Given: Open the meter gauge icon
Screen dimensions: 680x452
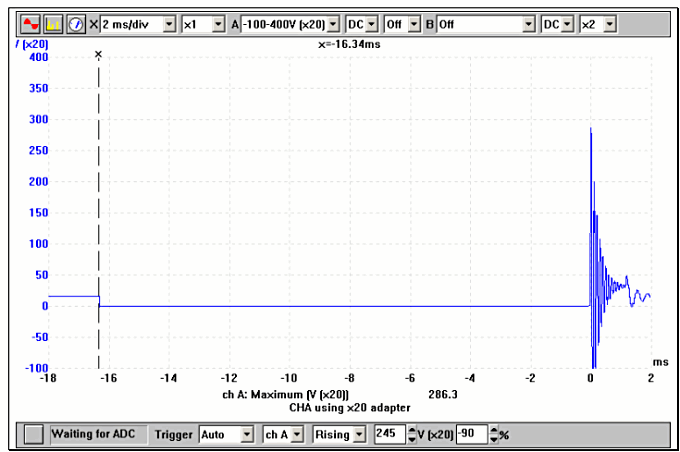Looking at the screenshot, I should click(76, 23).
